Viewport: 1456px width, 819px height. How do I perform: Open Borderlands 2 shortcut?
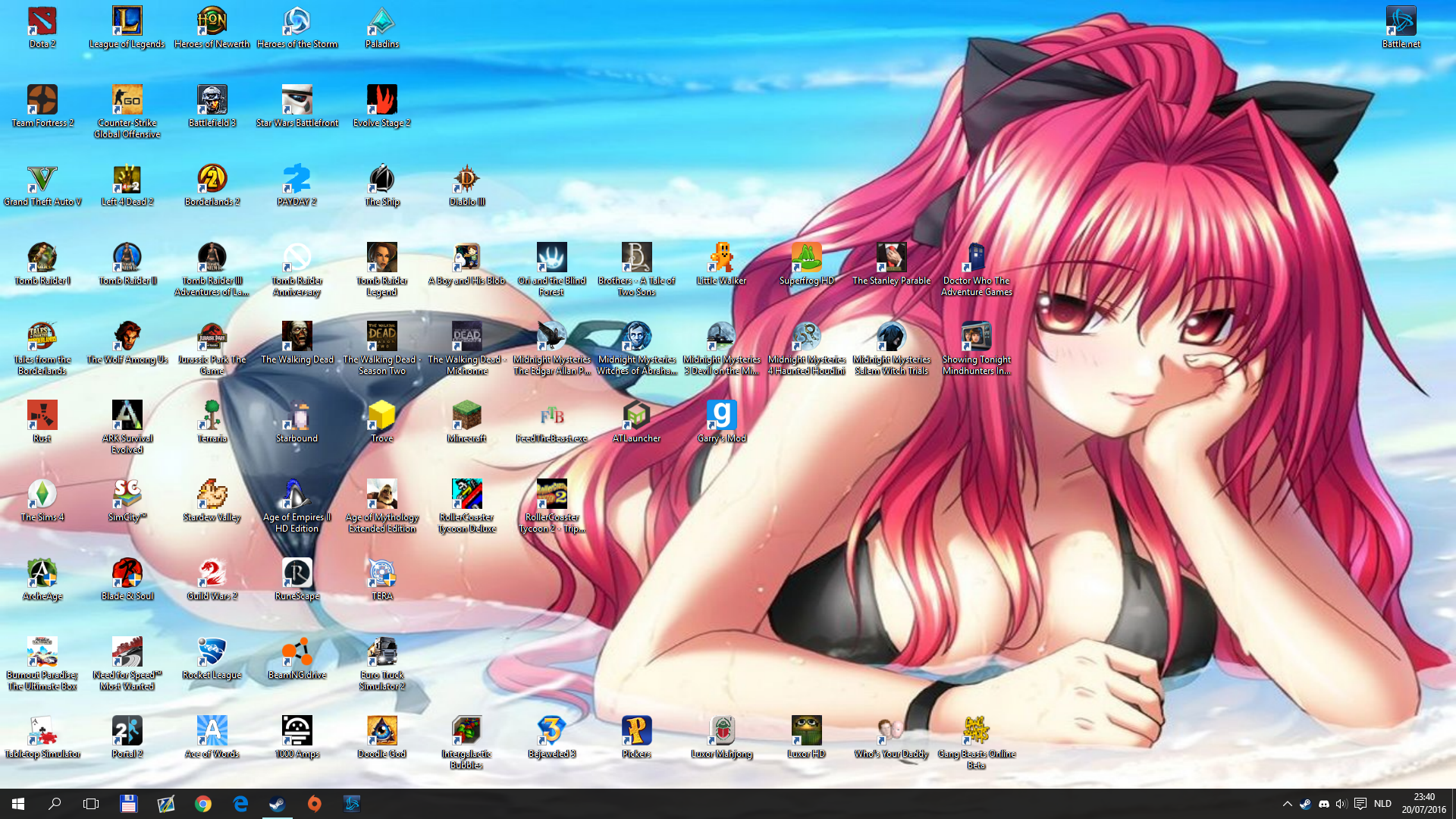(212, 185)
